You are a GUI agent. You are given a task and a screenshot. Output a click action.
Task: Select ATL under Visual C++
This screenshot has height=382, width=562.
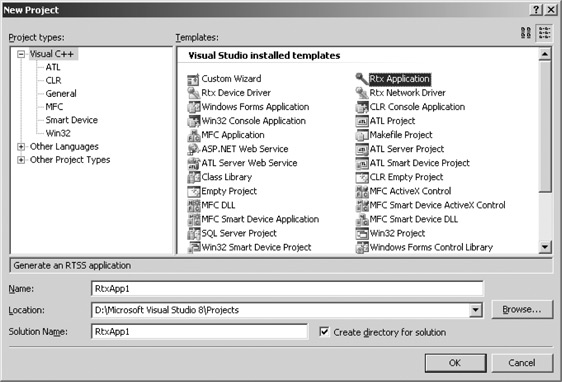[x=53, y=67]
